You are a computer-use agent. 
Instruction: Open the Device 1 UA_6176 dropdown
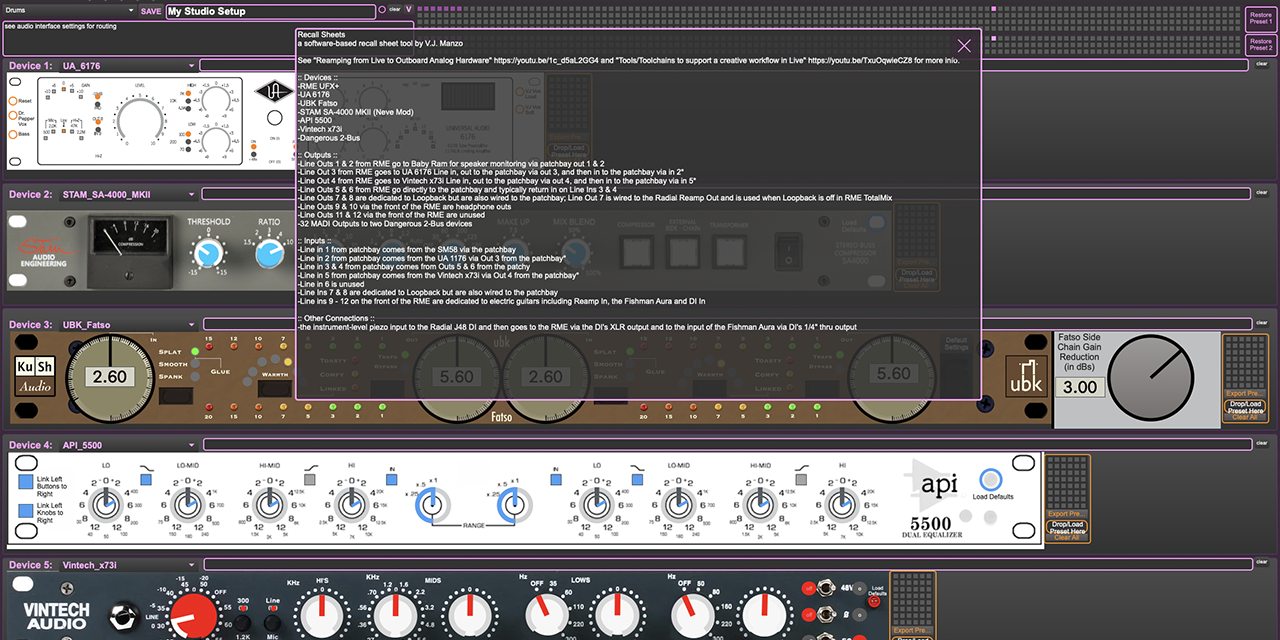tap(192, 66)
